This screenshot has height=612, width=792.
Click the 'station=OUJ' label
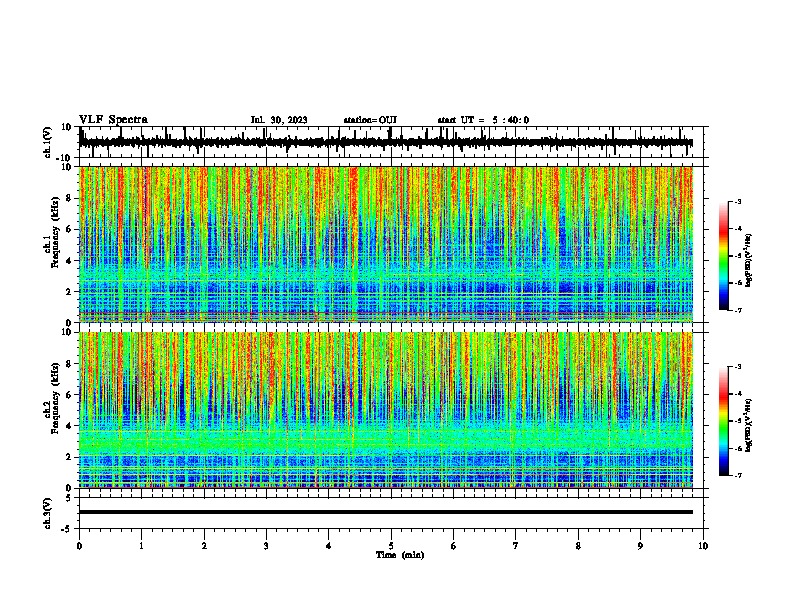click(x=370, y=120)
